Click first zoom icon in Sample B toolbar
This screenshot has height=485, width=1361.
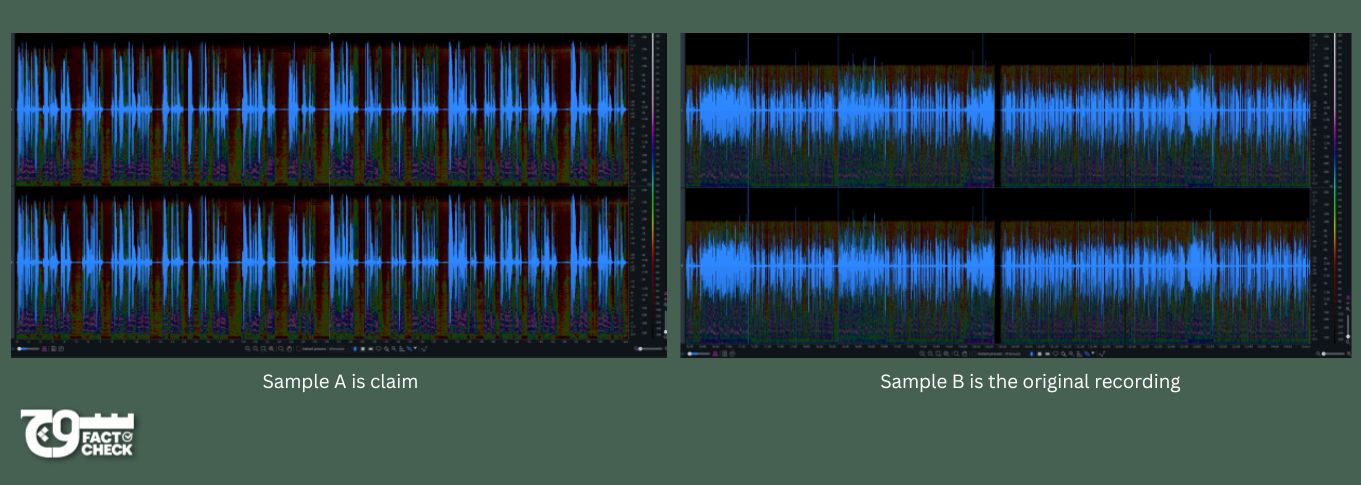point(922,354)
